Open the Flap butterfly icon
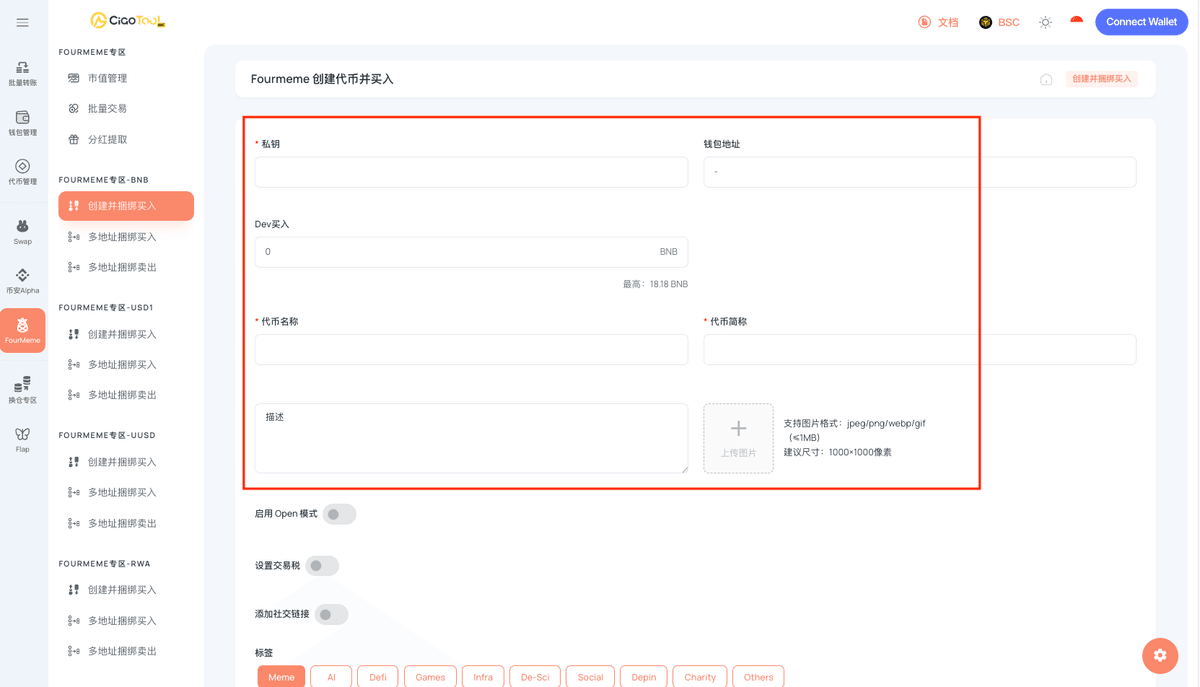Screen dimensions: 1200x687 tap(22, 440)
